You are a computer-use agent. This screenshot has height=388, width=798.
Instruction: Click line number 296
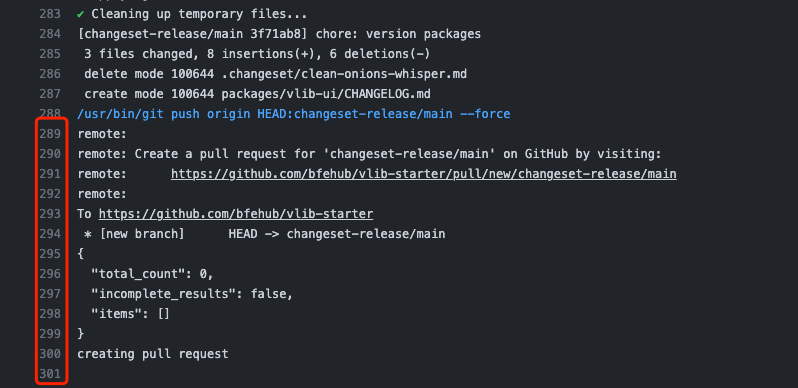pos(50,274)
